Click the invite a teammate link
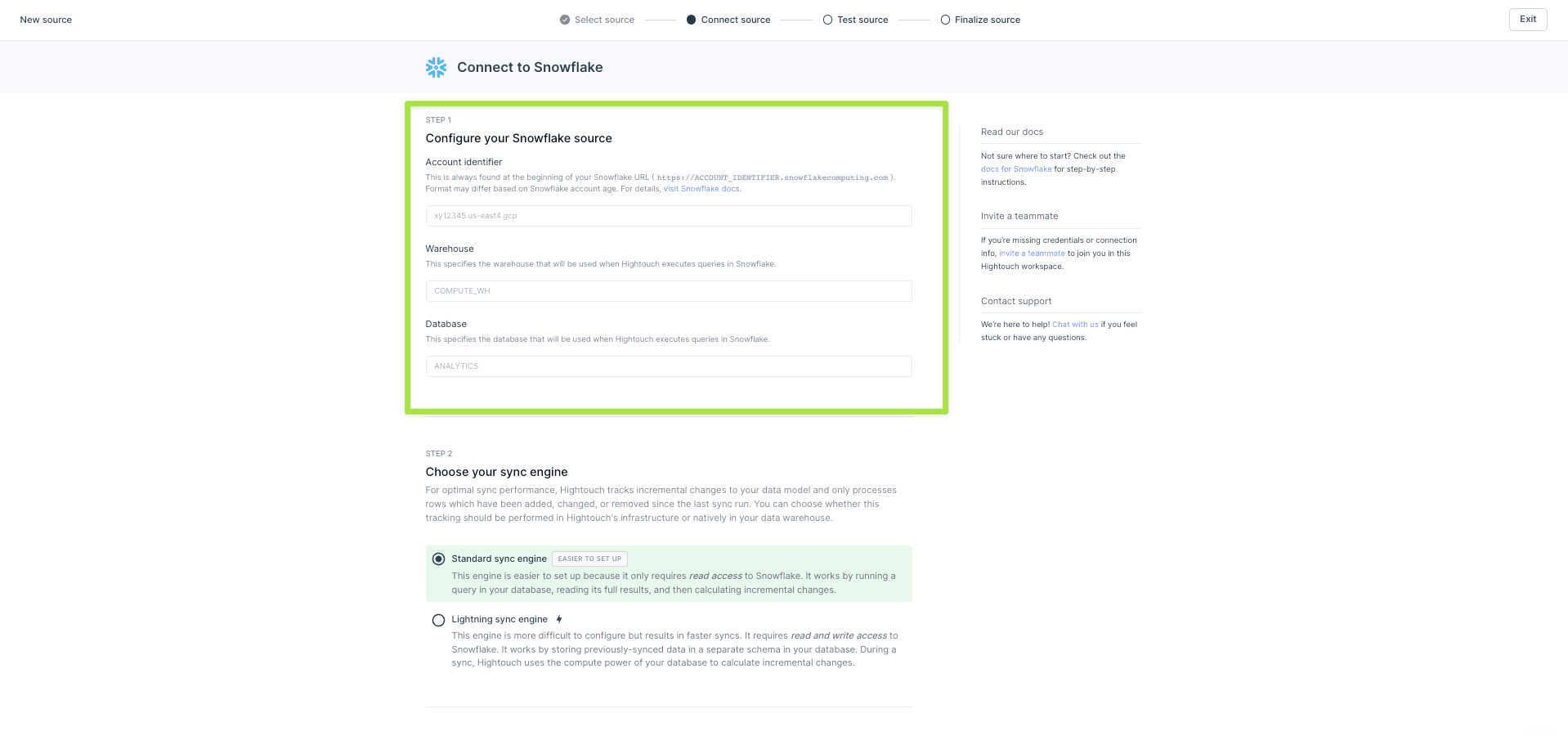 [x=1032, y=254]
